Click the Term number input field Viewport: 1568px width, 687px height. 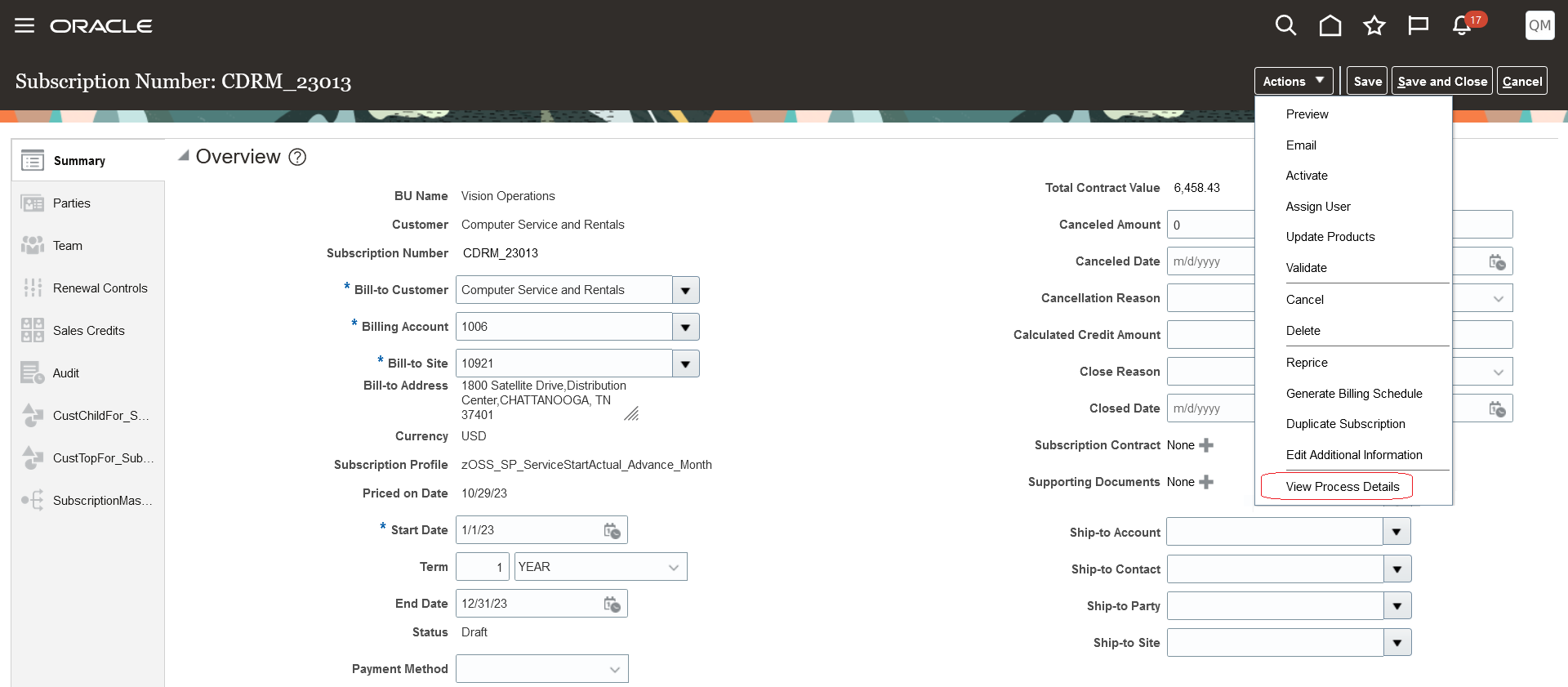point(483,567)
